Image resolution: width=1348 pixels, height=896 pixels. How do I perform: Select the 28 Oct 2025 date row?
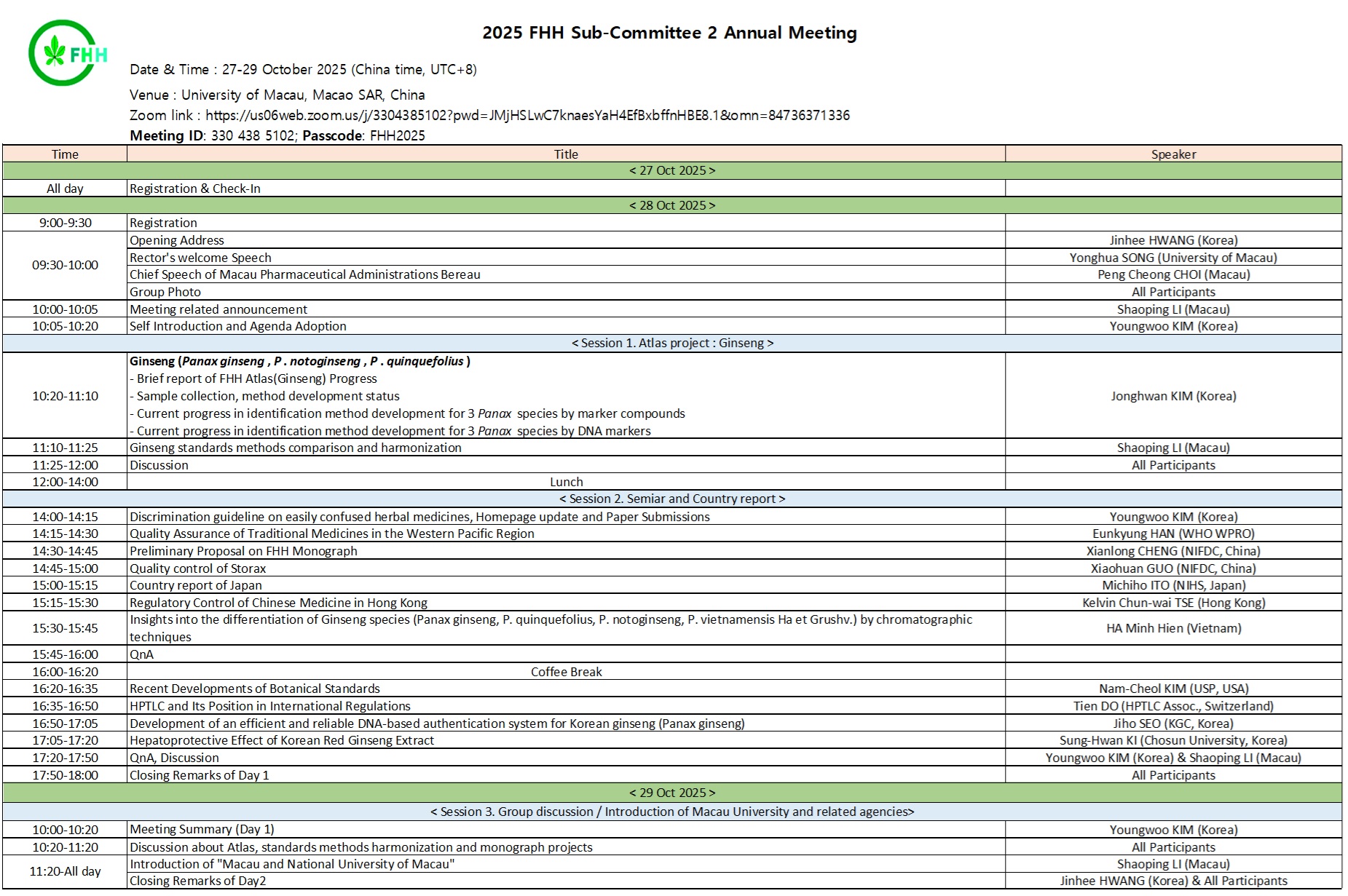(x=671, y=205)
